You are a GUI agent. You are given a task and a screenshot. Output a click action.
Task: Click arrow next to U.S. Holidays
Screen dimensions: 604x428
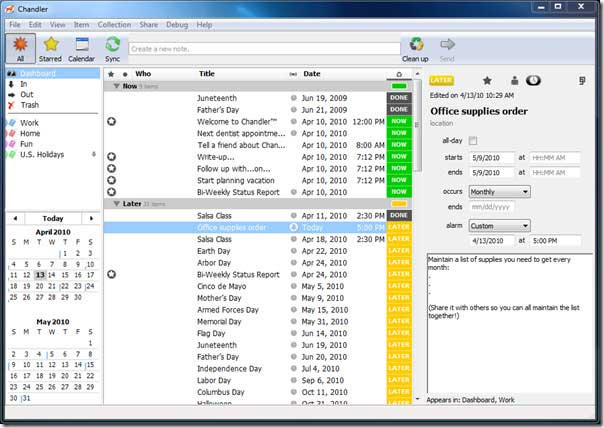point(94,154)
